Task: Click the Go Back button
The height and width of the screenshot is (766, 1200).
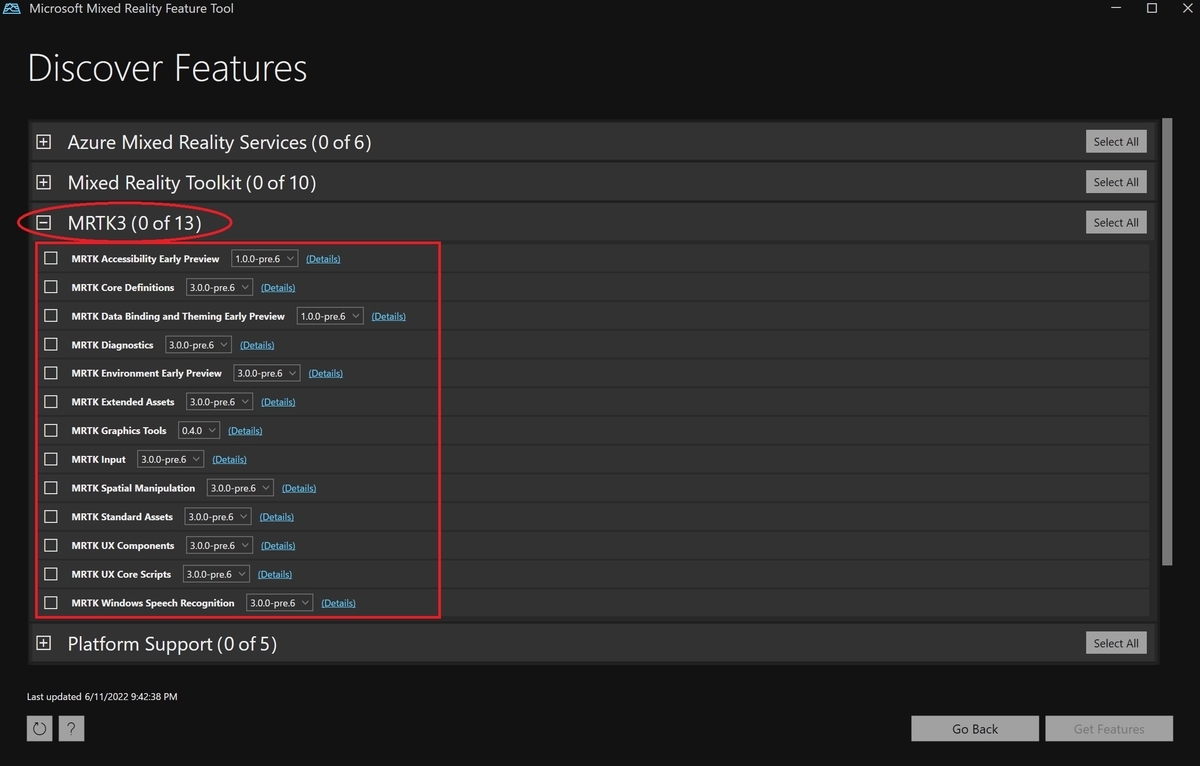Action: [974, 729]
